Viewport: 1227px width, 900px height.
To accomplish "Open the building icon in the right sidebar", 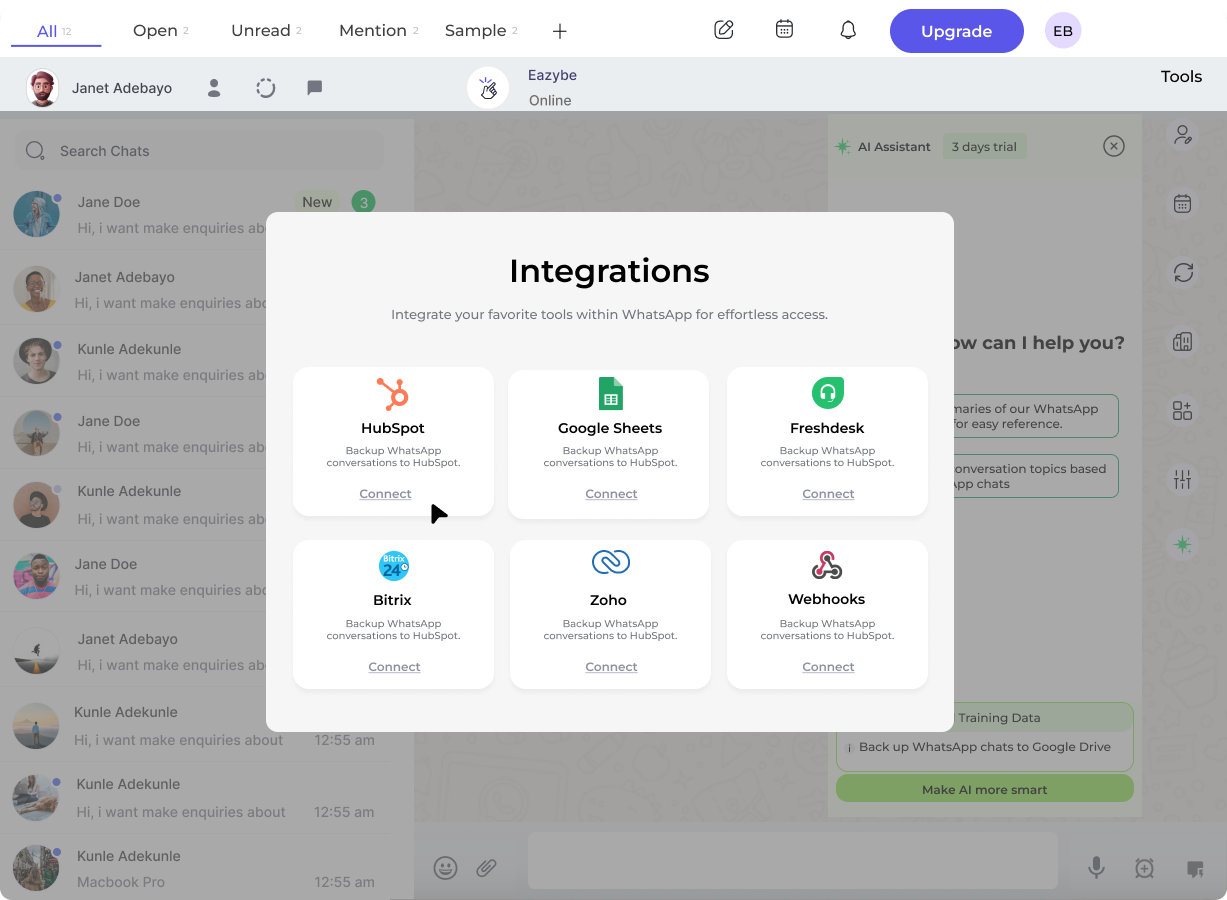I will pos(1183,342).
